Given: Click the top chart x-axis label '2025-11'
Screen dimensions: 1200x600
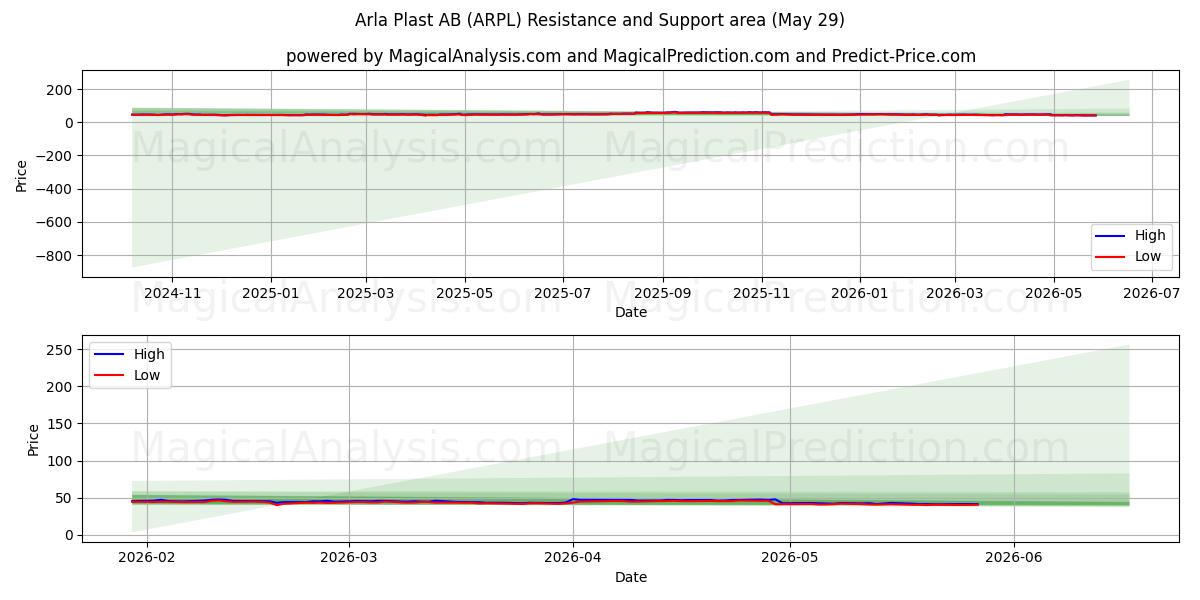Looking at the screenshot, I should coord(762,294).
